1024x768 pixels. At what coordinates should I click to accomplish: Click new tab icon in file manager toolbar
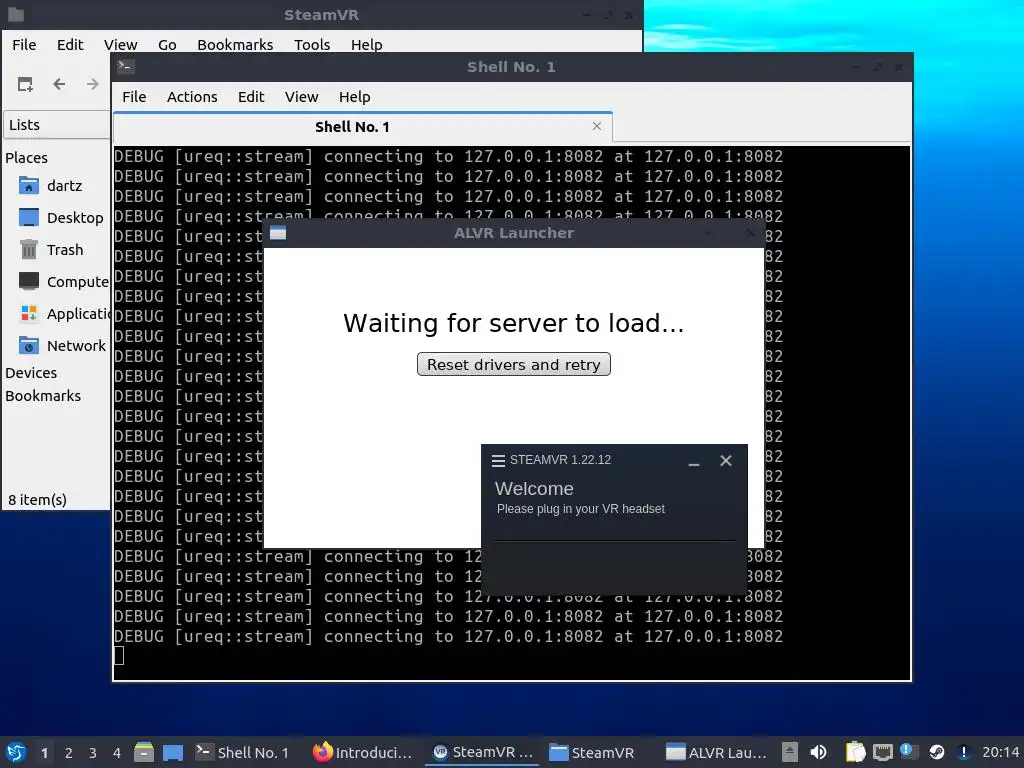(x=25, y=84)
